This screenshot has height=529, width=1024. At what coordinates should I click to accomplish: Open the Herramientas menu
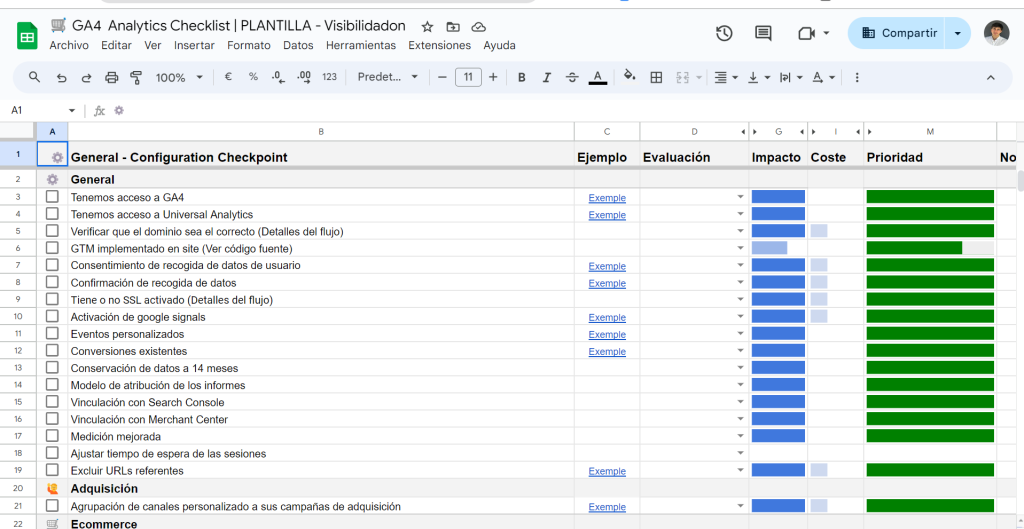click(360, 45)
